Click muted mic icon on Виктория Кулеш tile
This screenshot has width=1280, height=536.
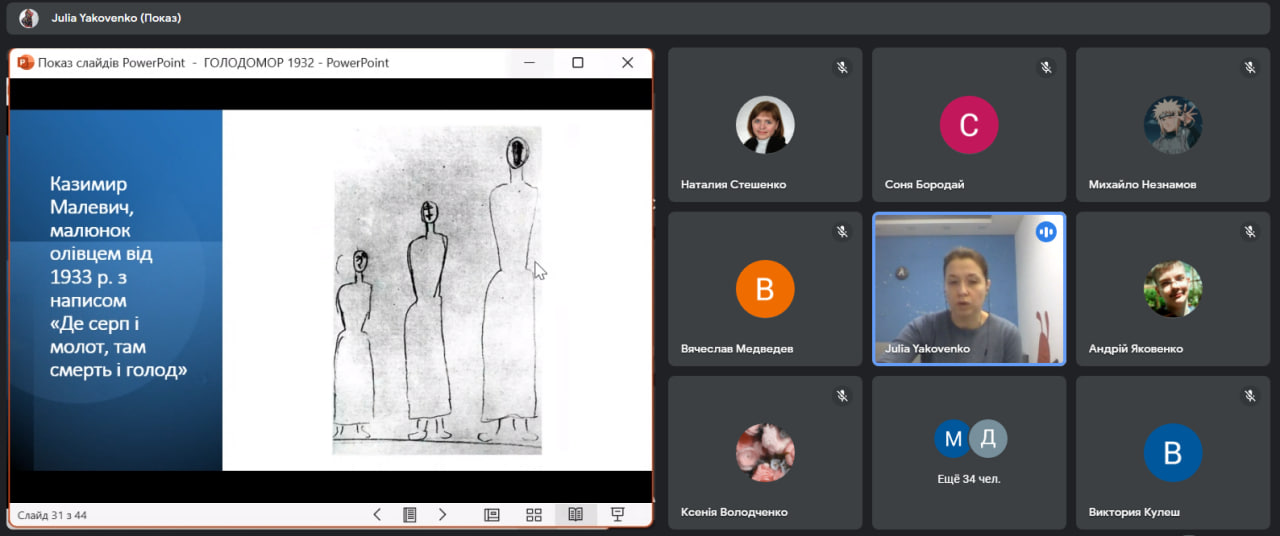[x=1250, y=395]
